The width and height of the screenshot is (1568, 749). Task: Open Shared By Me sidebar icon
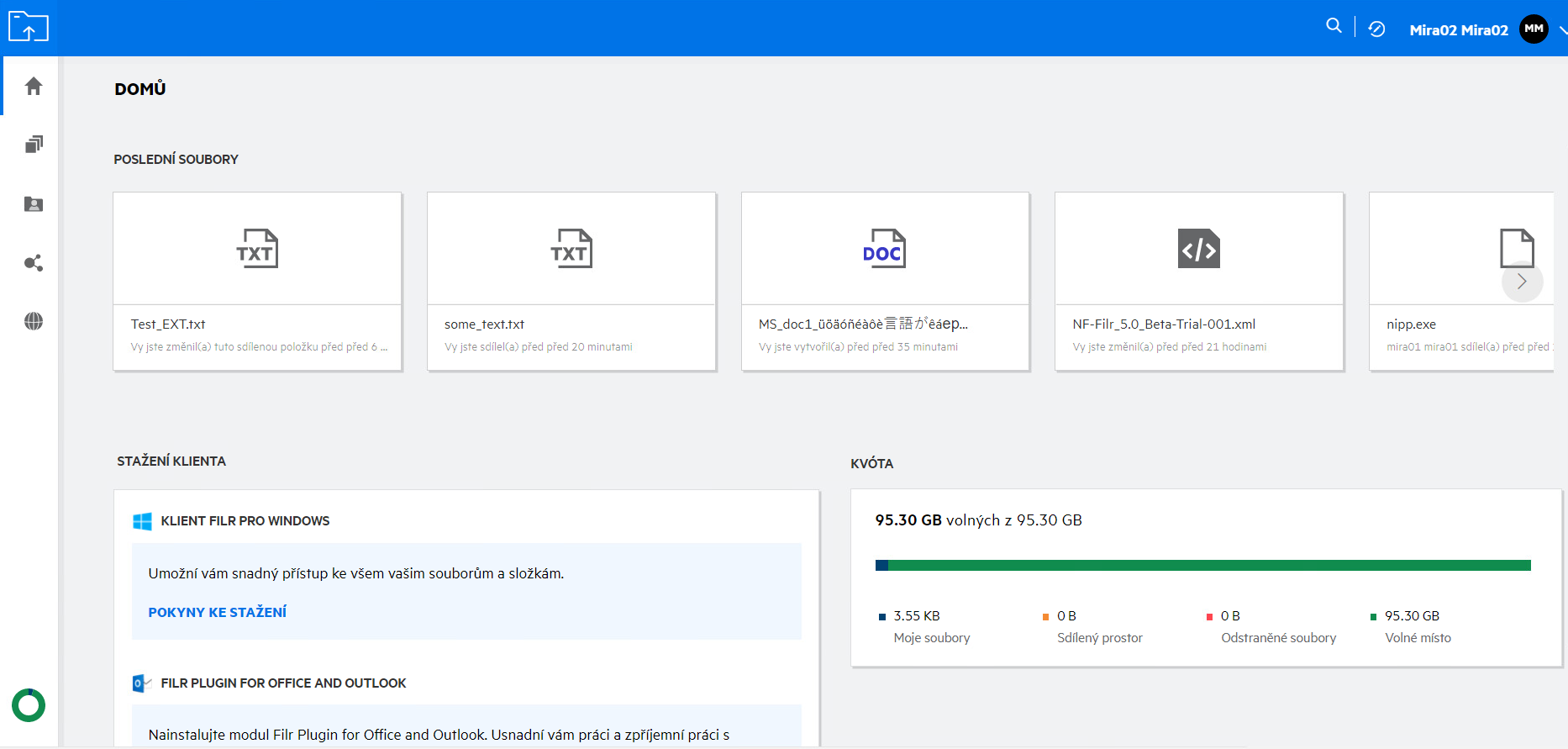click(x=34, y=263)
